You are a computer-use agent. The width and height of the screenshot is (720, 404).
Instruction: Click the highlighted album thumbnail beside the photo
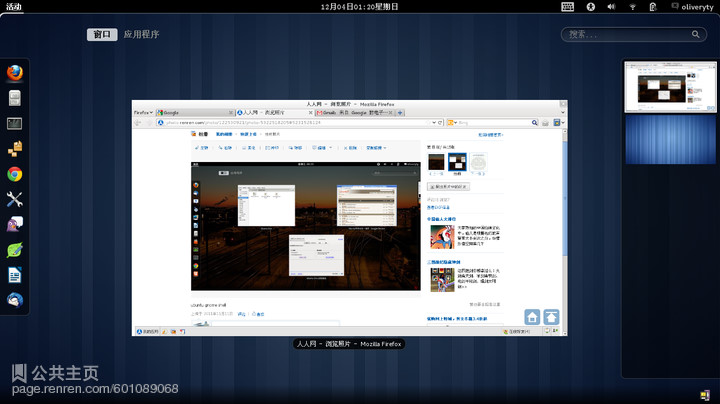pos(457,162)
